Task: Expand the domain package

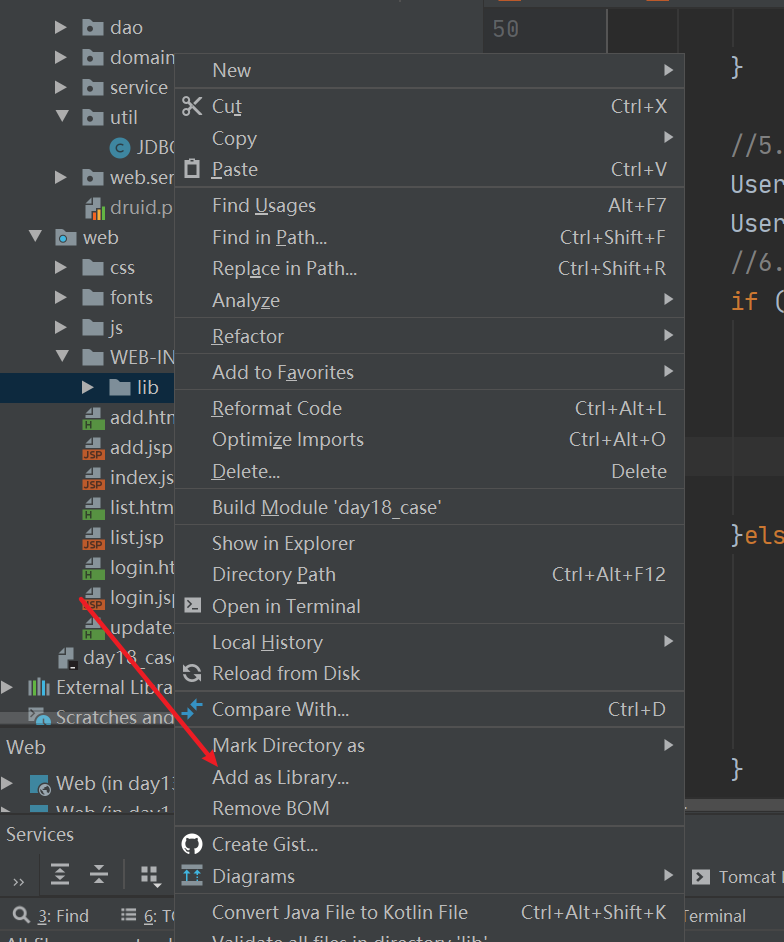Action: coord(61,57)
